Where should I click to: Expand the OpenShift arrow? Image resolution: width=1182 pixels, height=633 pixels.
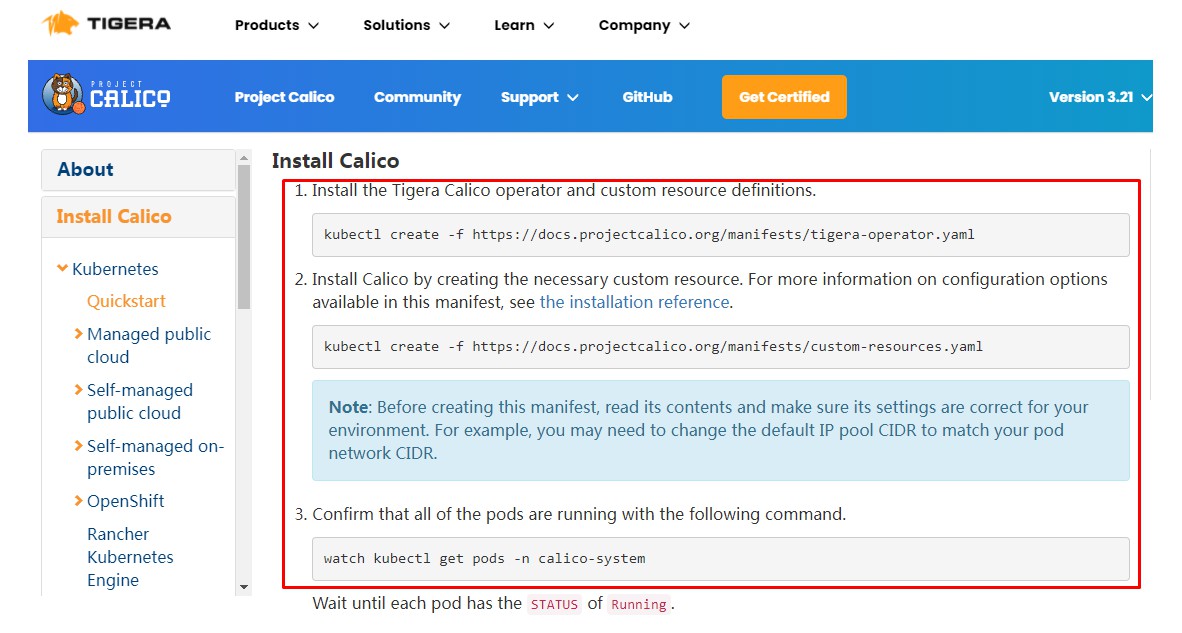tap(79, 501)
